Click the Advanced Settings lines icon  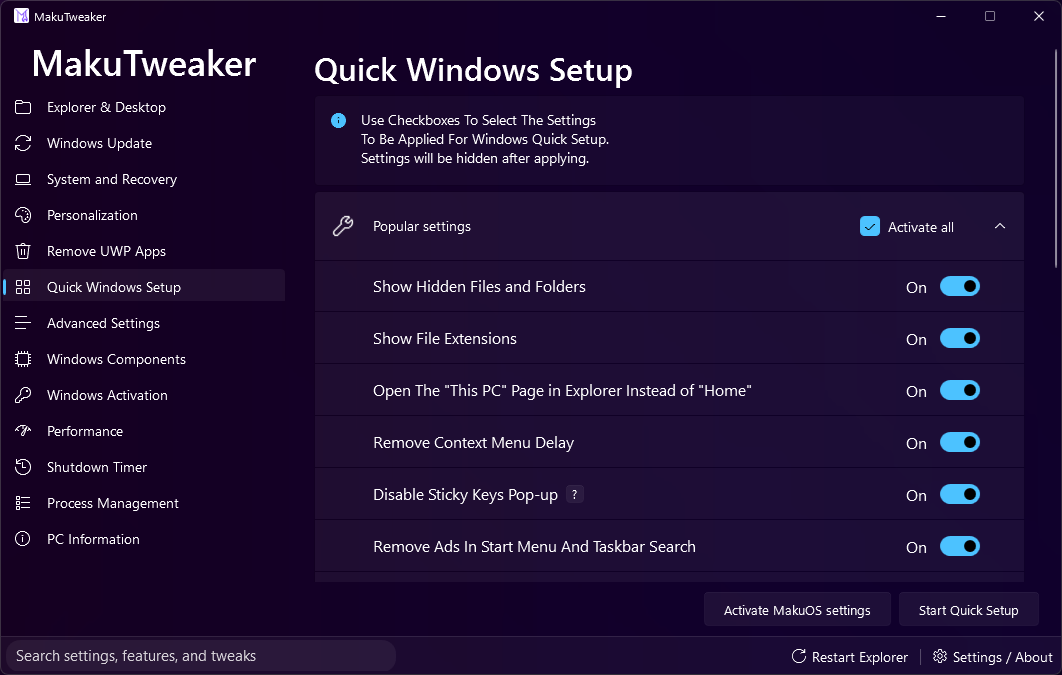click(23, 323)
